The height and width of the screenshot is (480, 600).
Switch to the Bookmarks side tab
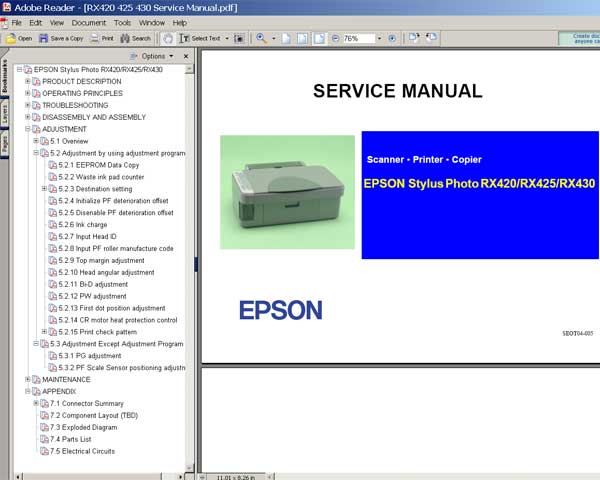coord(4,77)
